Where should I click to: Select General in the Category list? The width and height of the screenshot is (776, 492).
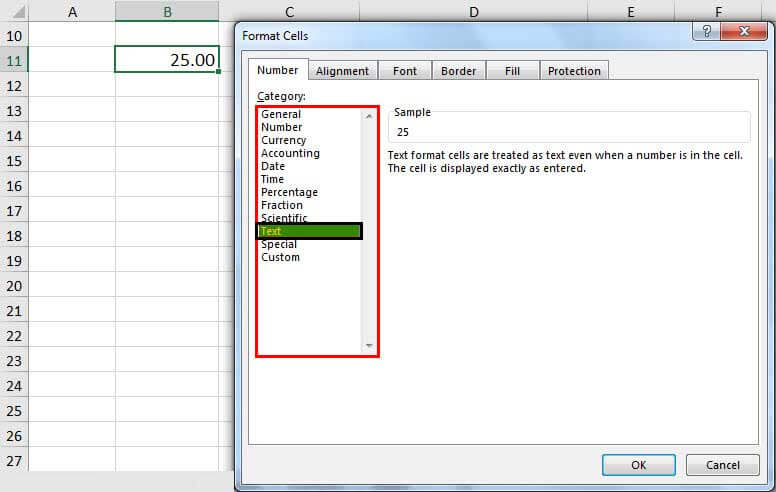pyautogui.click(x=281, y=114)
